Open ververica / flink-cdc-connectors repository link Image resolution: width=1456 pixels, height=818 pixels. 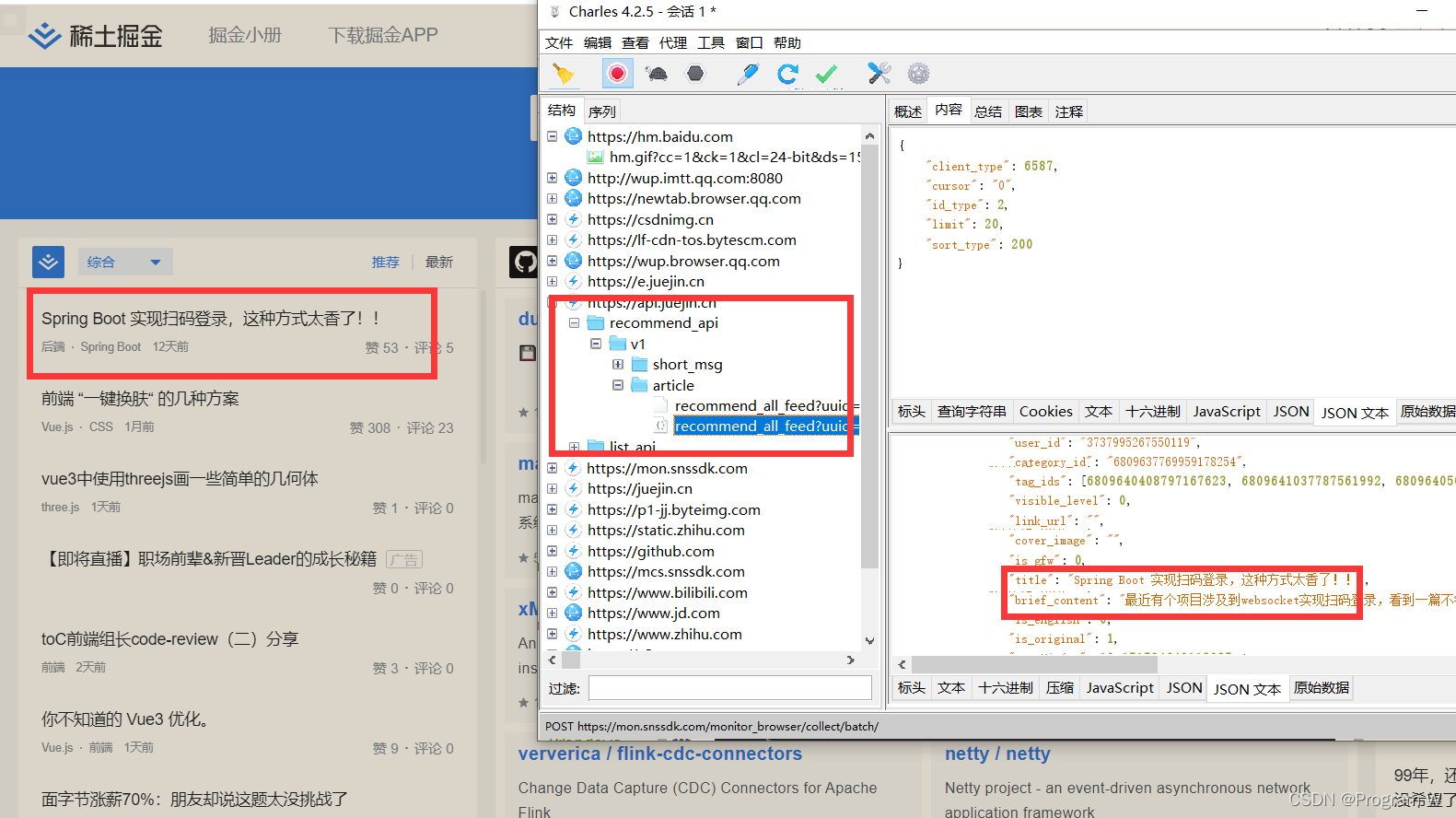(660, 754)
